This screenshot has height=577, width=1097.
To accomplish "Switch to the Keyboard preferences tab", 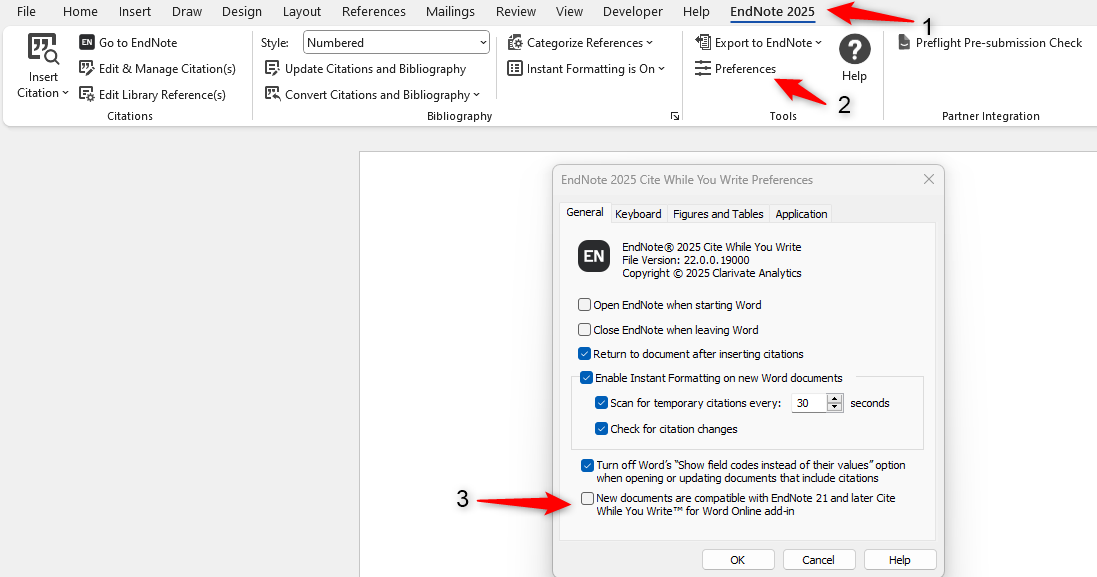I will point(638,213).
